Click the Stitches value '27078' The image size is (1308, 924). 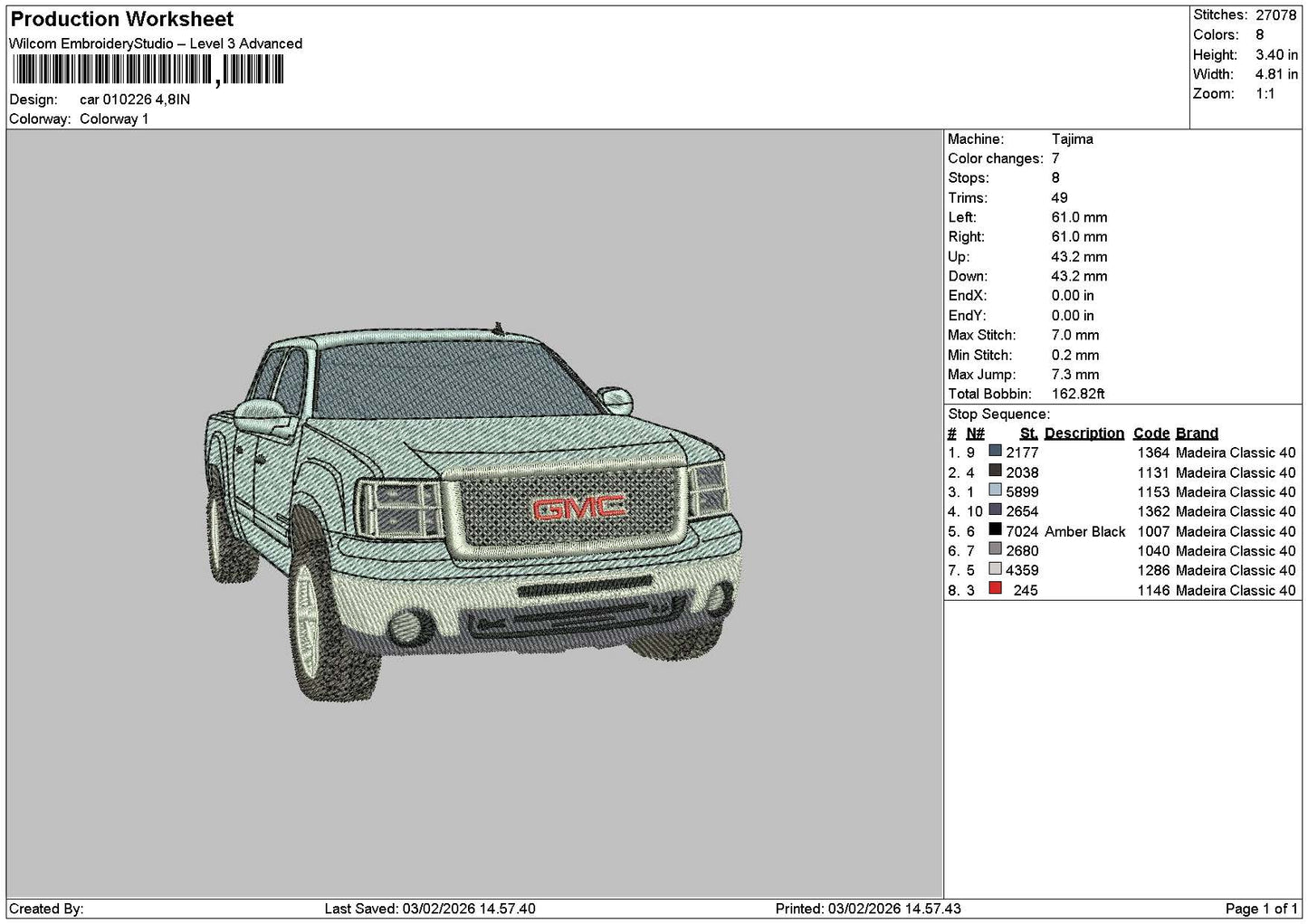[1275, 14]
